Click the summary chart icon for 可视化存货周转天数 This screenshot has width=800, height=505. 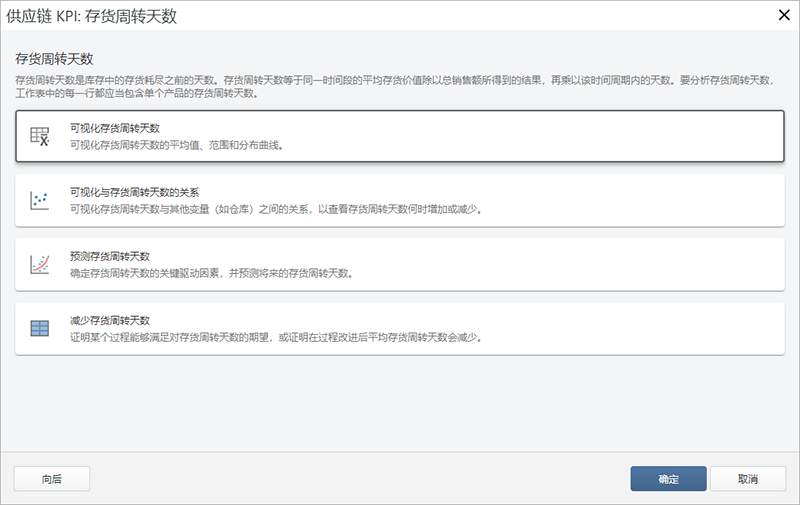[x=40, y=137]
